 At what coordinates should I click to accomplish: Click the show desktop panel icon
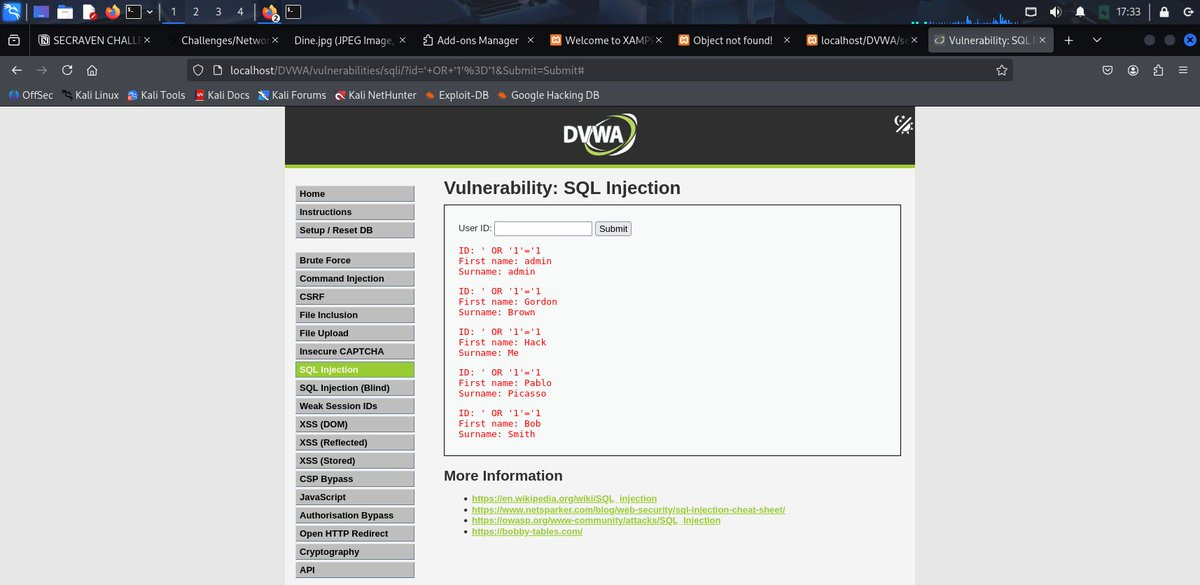tap(41, 12)
